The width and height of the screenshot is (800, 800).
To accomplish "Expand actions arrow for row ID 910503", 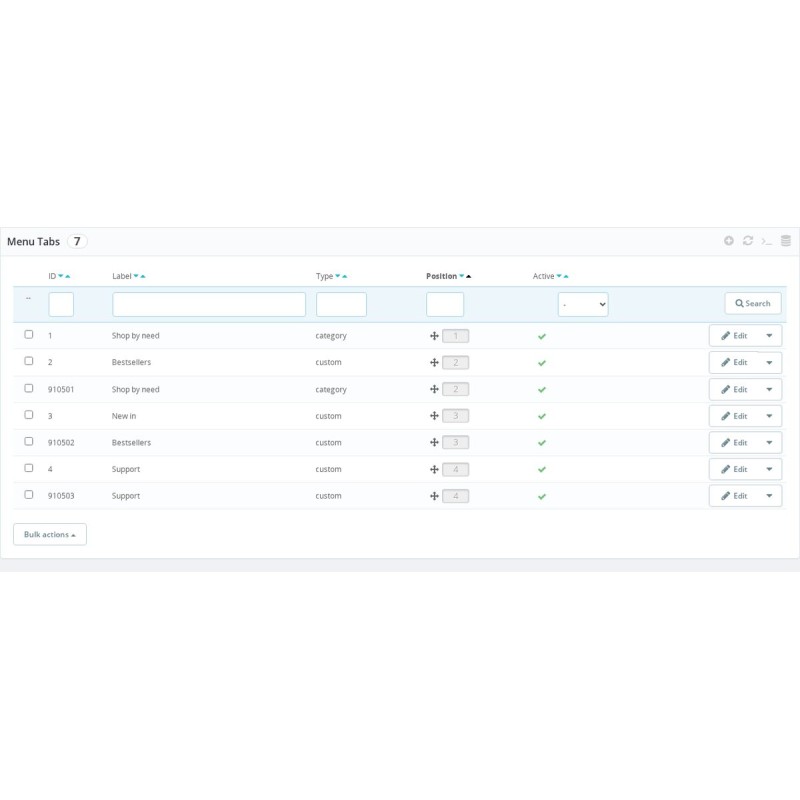I will pyautogui.click(x=769, y=496).
